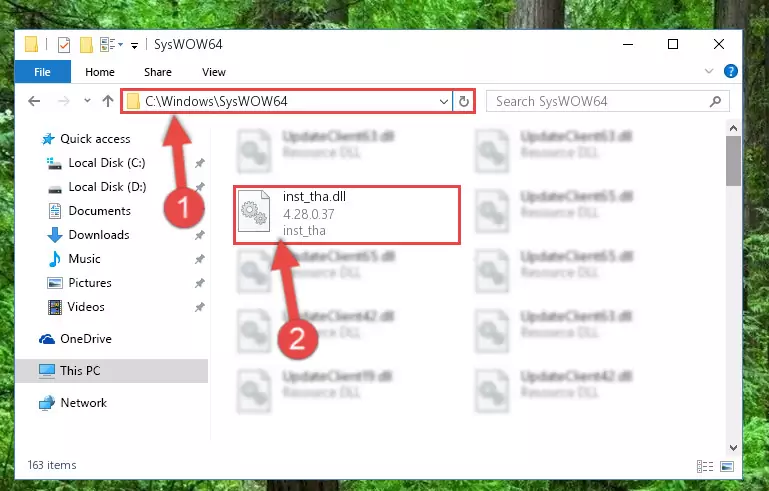Open Documents in navigation pane
The height and width of the screenshot is (491, 769).
click(100, 211)
